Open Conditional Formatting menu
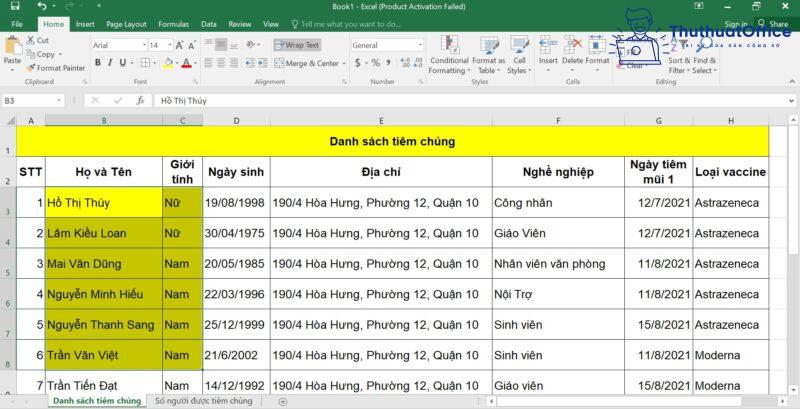This screenshot has width=800, height=409. 449,55
